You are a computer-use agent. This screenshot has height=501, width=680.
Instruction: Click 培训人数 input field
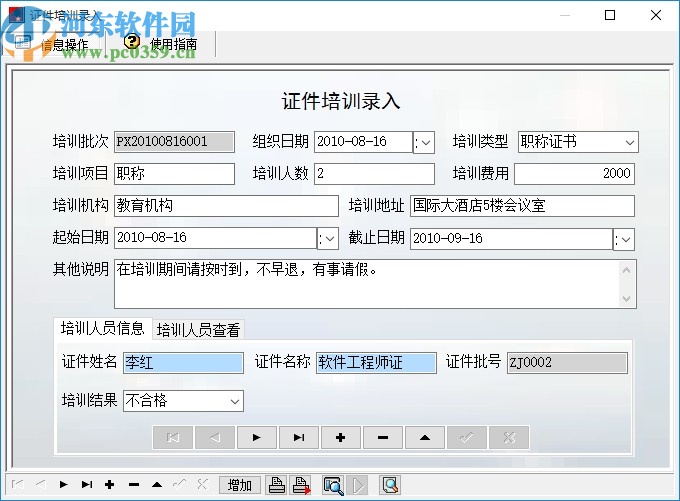pyautogui.click(x=374, y=174)
